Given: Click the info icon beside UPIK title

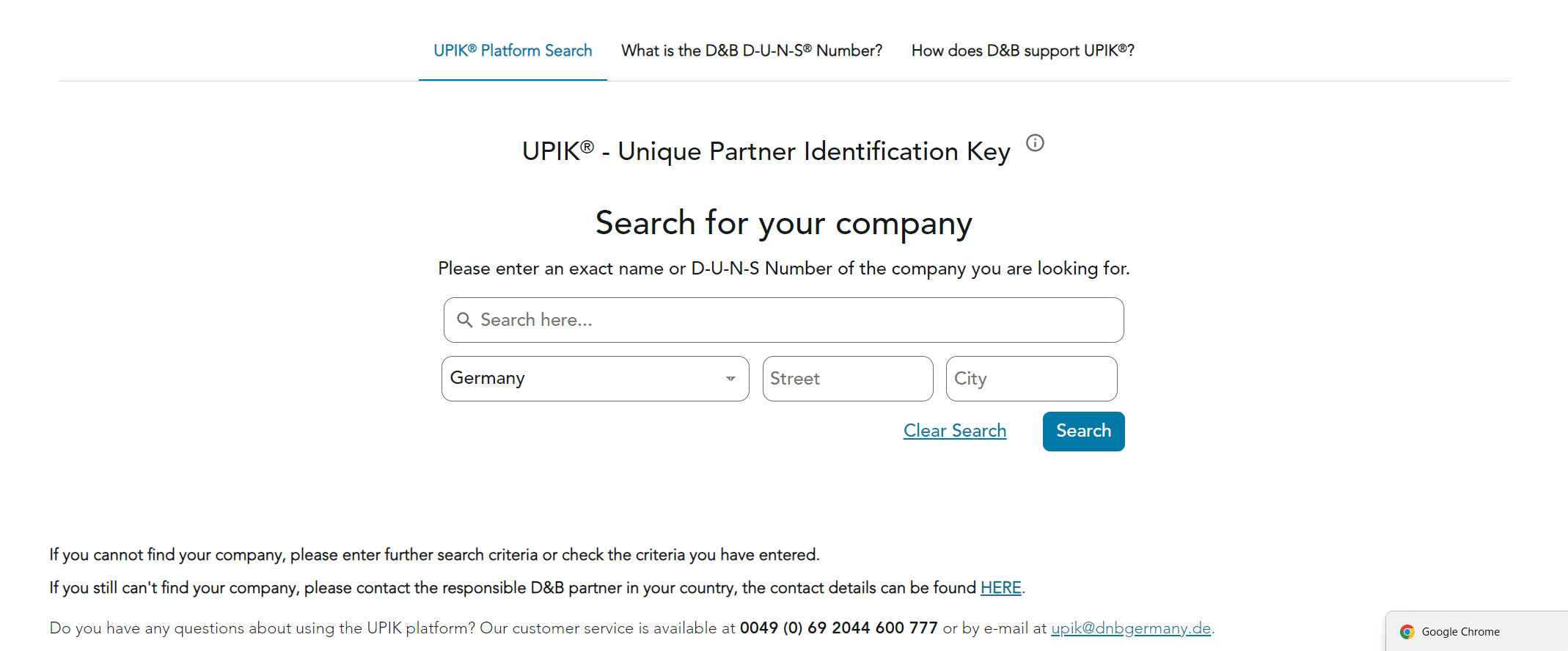Looking at the screenshot, I should pyautogui.click(x=1035, y=142).
